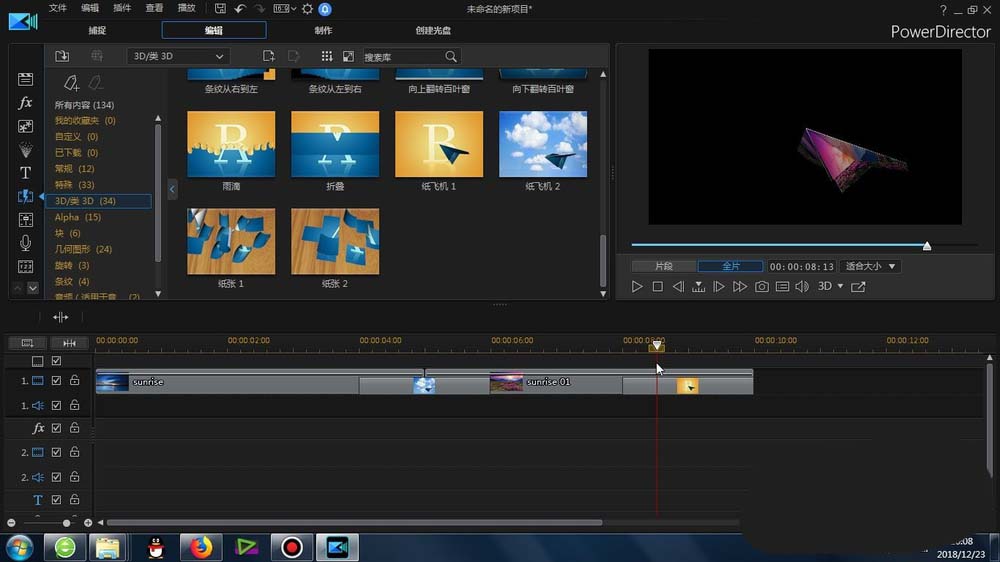
Task: Click the snapshot camera icon under preview
Action: pos(761,287)
